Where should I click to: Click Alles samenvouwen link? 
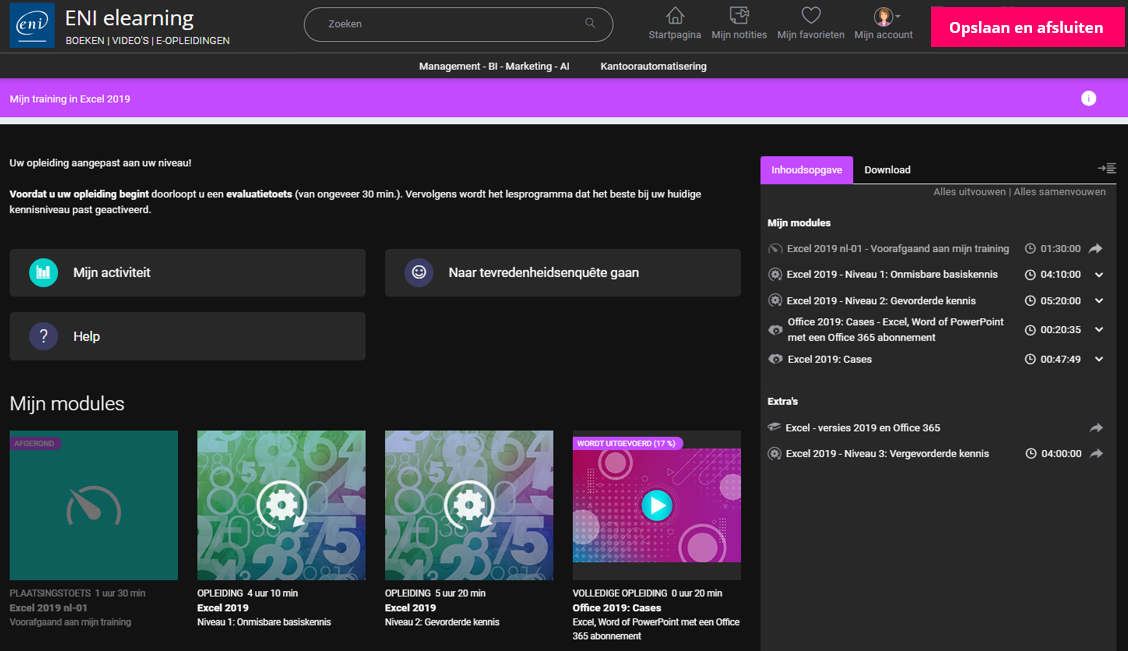(1060, 191)
